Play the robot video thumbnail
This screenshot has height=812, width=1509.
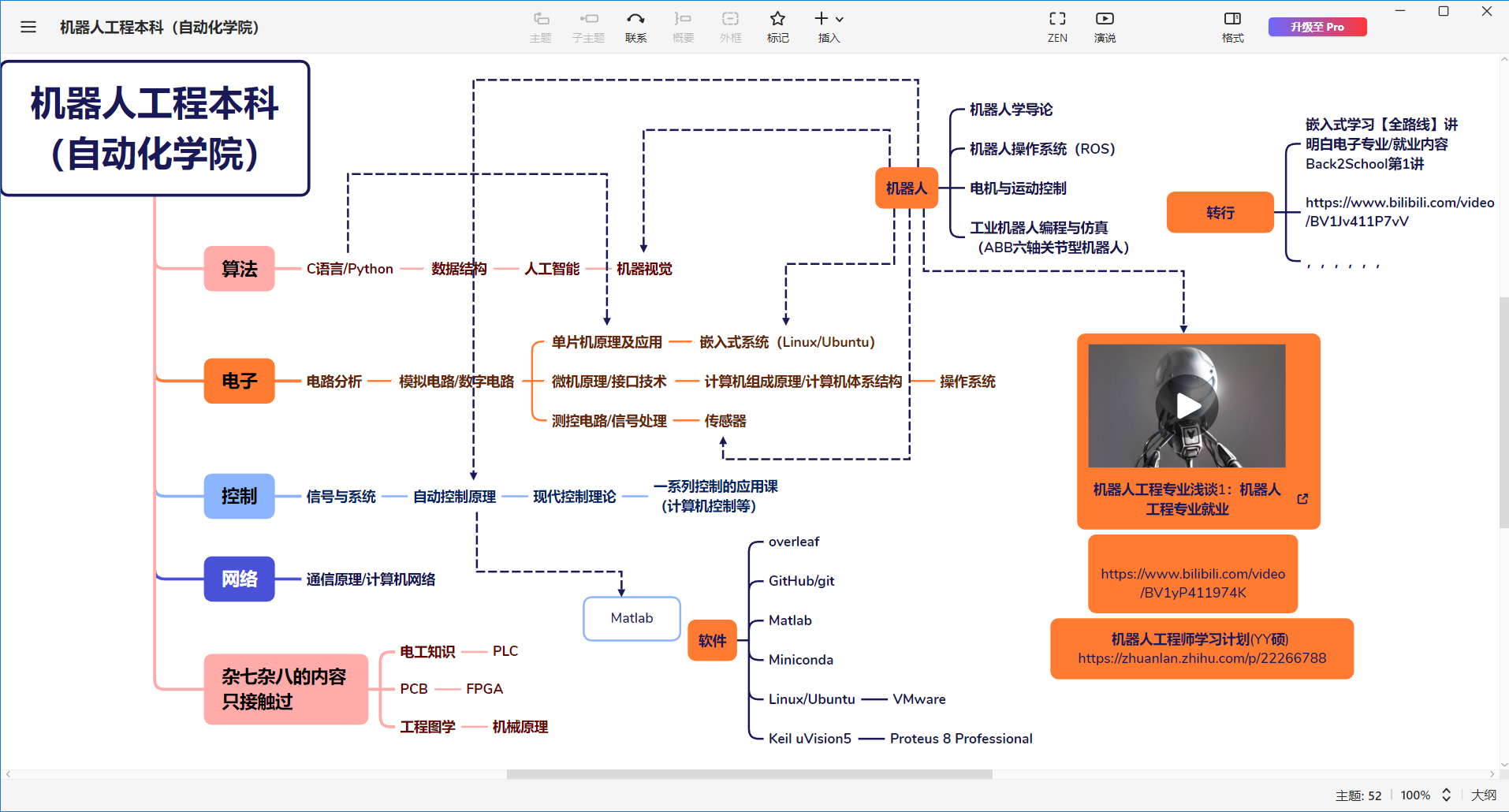tap(1187, 406)
